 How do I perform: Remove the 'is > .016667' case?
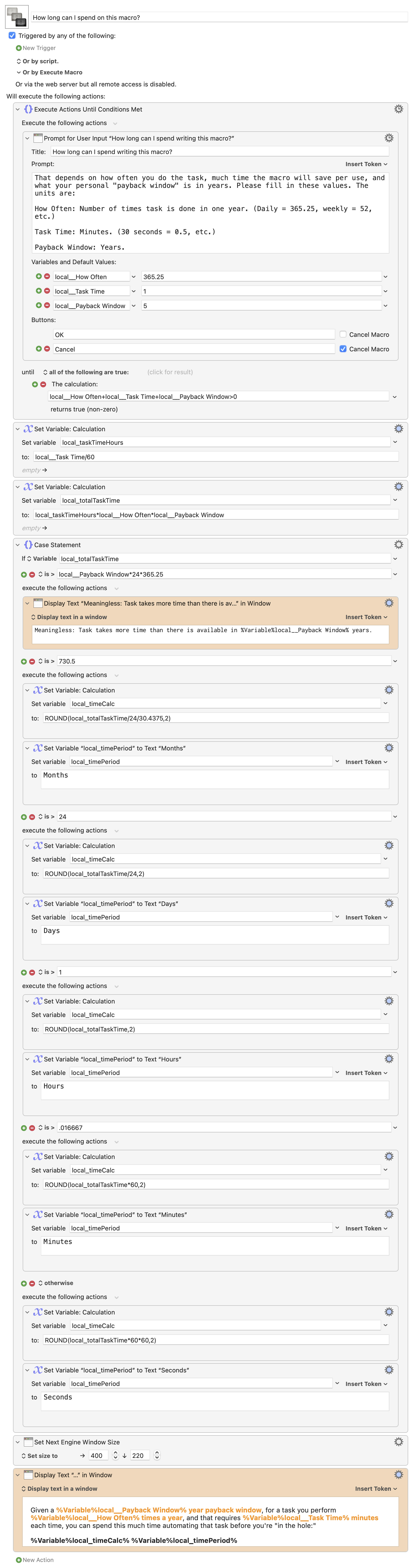[x=32, y=1128]
